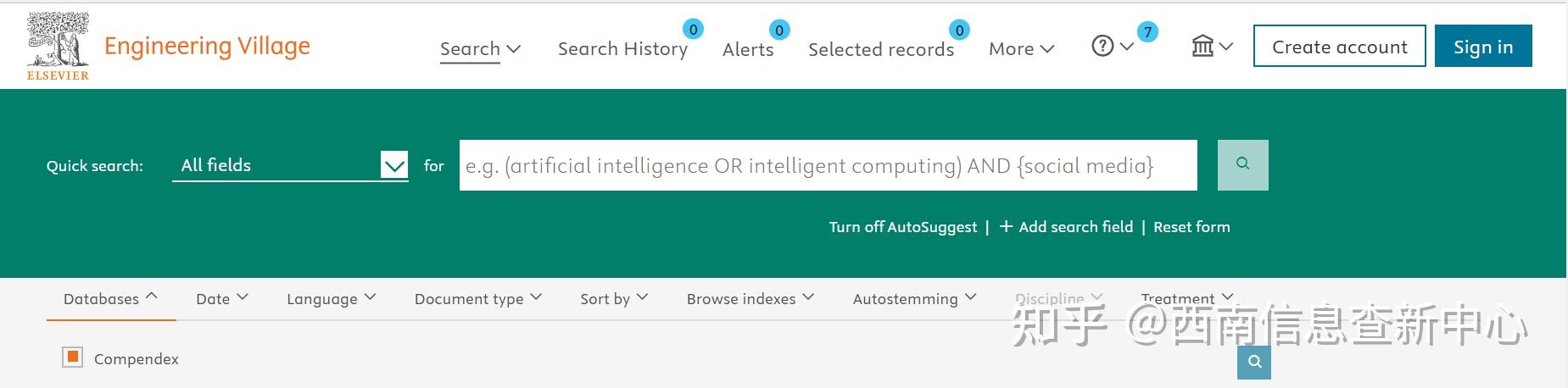Click the help notification badge showing 7

click(x=1147, y=32)
